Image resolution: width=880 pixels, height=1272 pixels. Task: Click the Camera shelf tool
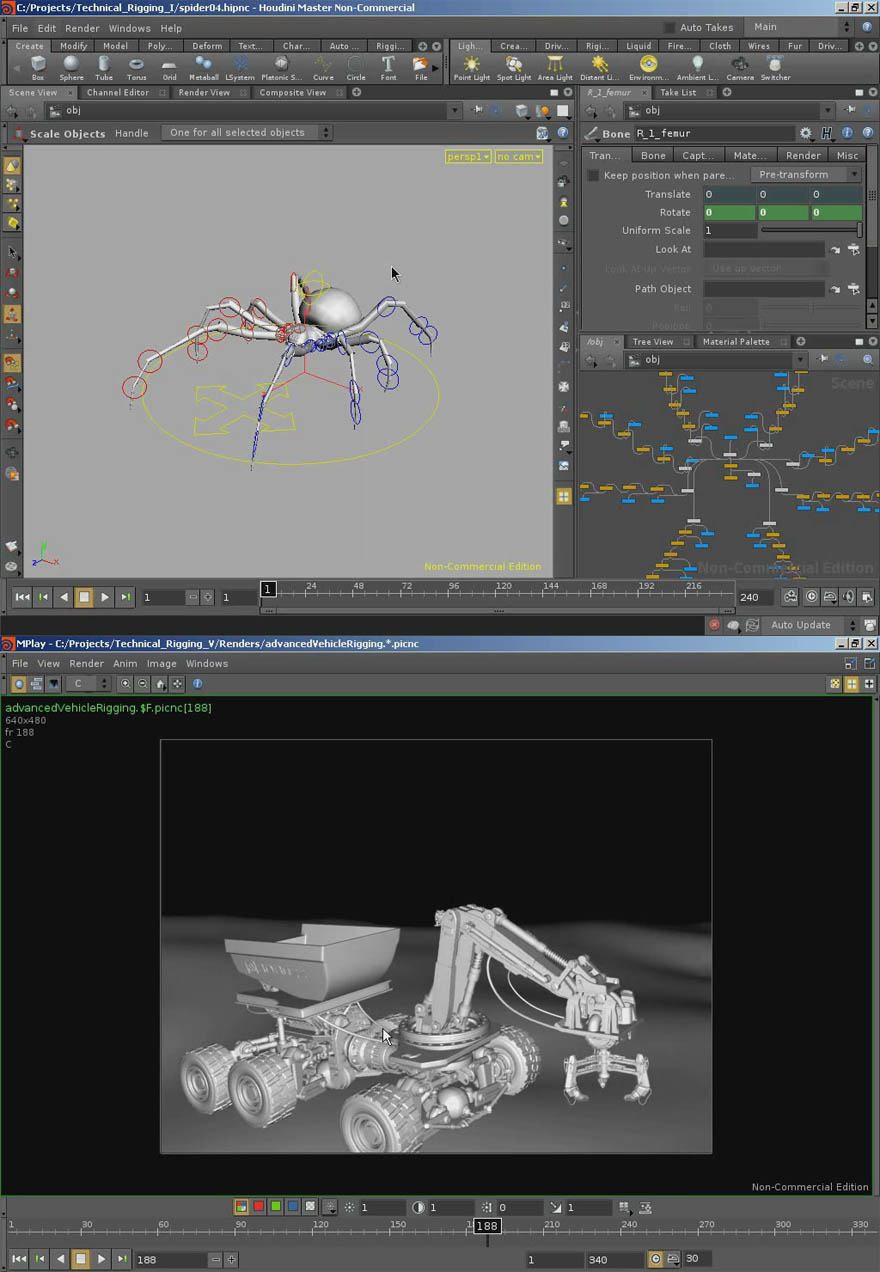(740, 67)
